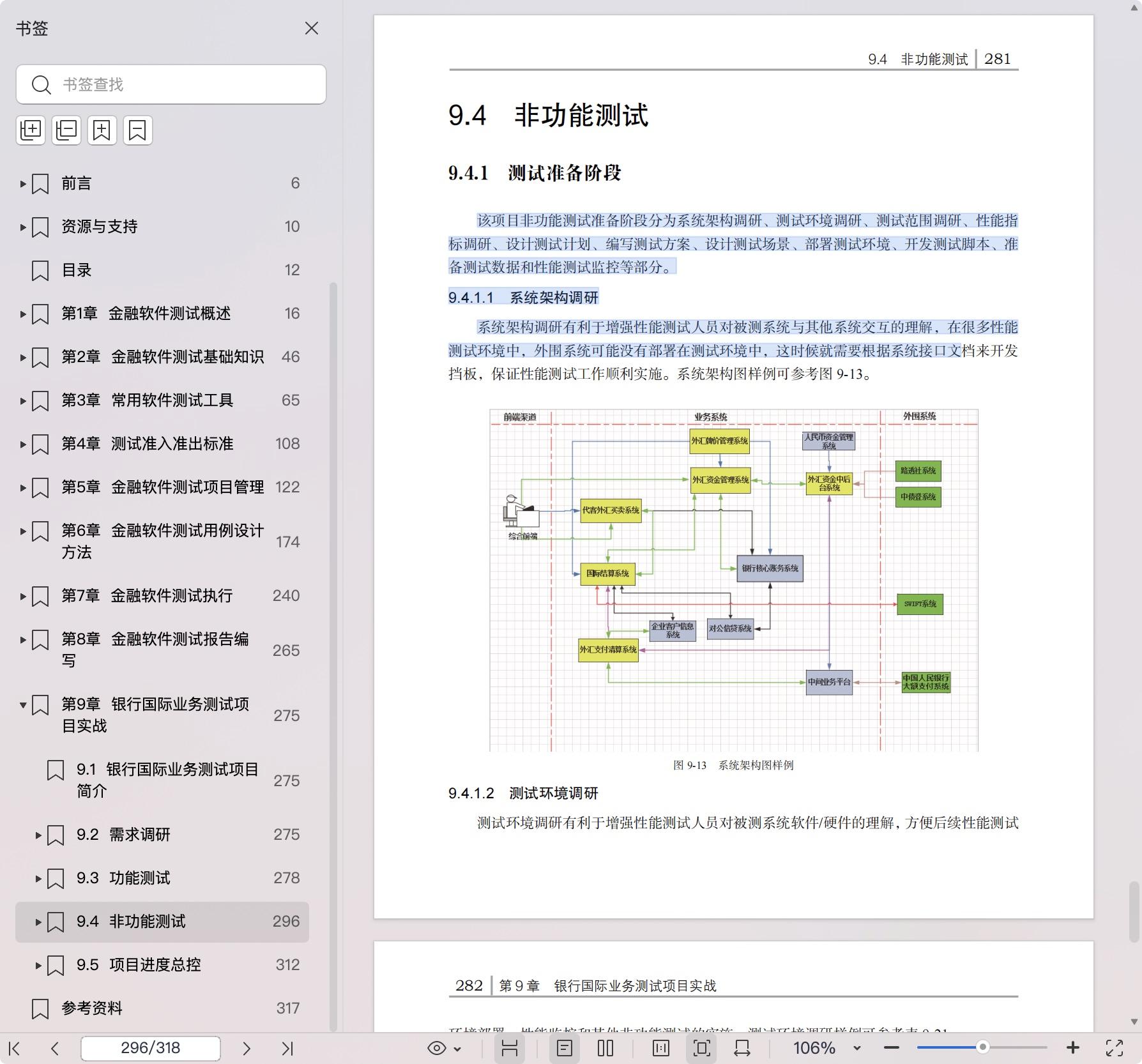Expand 第6章 金融软件测试用例设计方法
This screenshot has height=1064, width=1142.
click(x=23, y=531)
